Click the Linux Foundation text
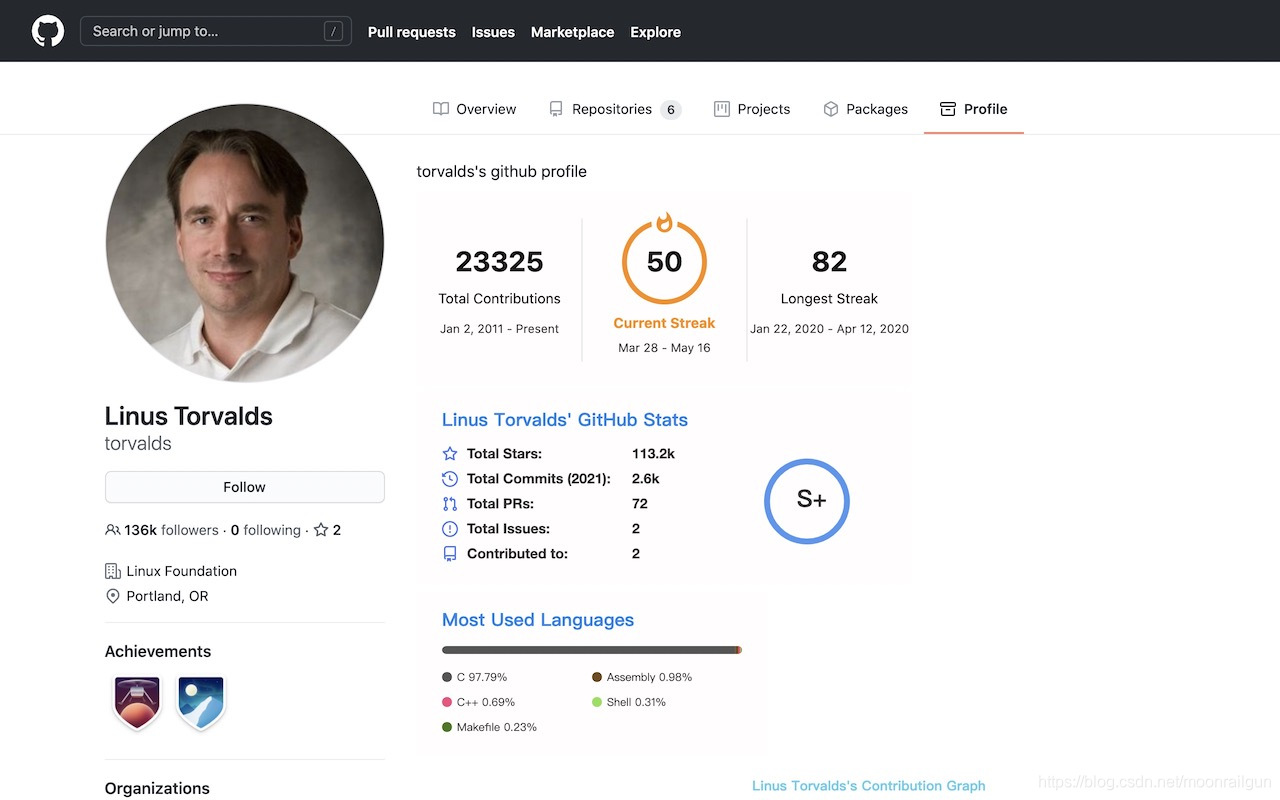 182,571
